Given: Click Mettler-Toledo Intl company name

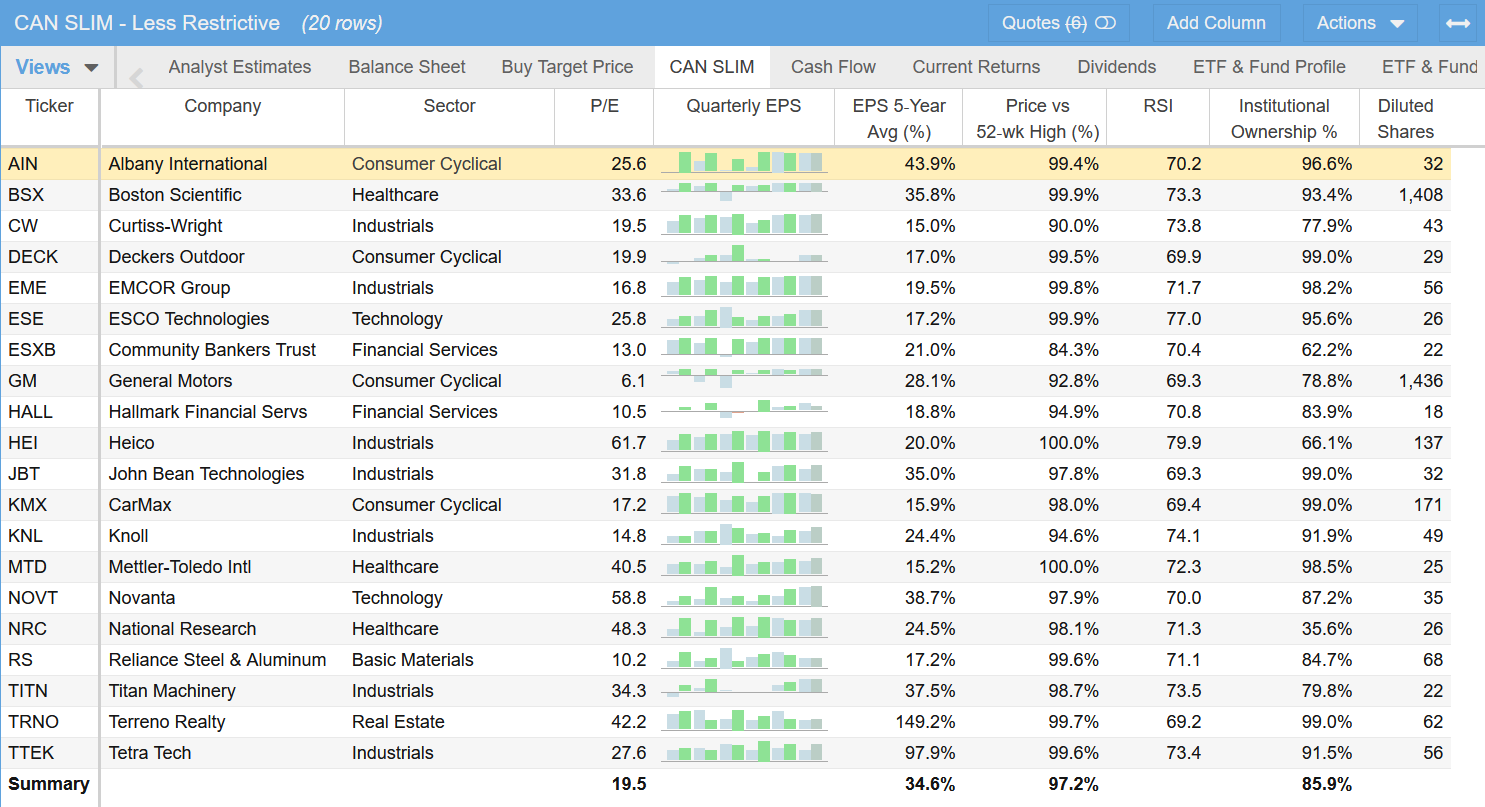Looking at the screenshot, I should click(180, 567).
